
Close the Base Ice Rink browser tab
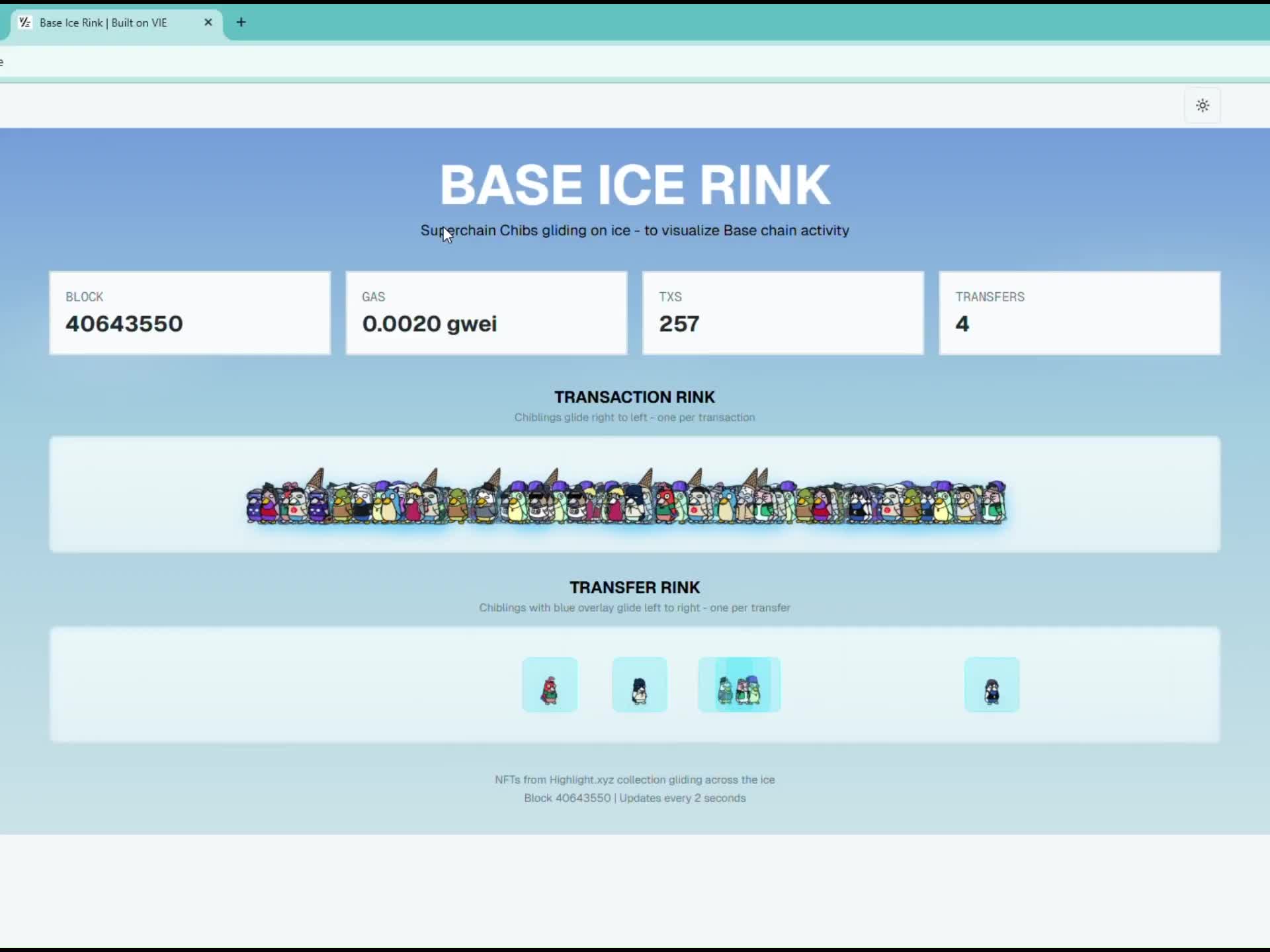click(x=208, y=22)
